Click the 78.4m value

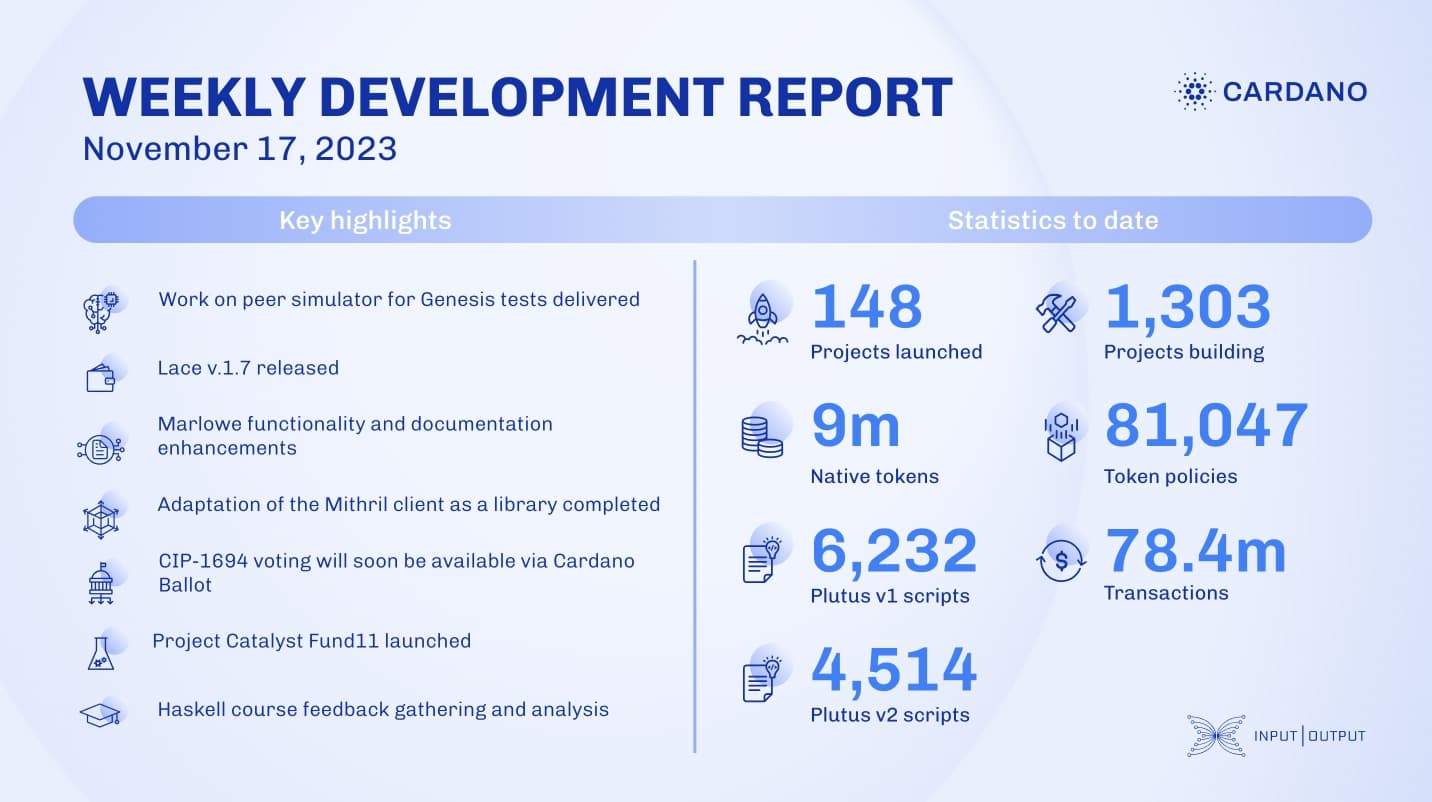pos(1196,551)
